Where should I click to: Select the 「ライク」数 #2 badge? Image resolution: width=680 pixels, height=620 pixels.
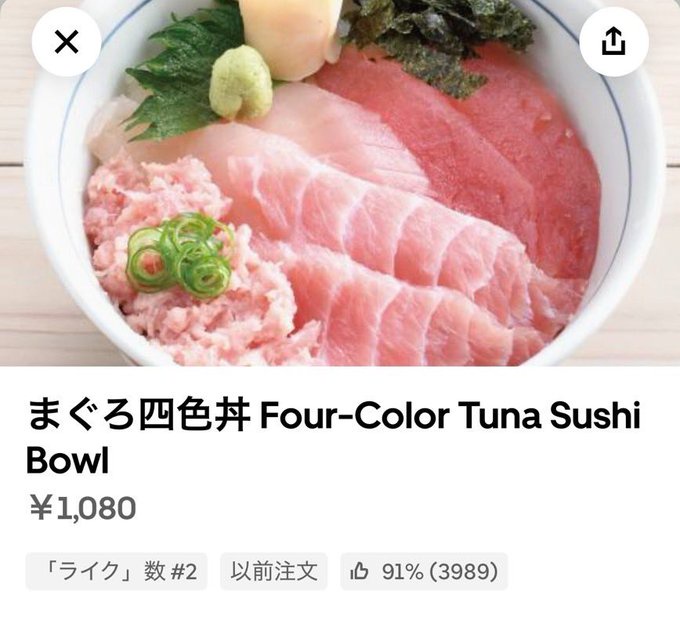[x=116, y=571]
